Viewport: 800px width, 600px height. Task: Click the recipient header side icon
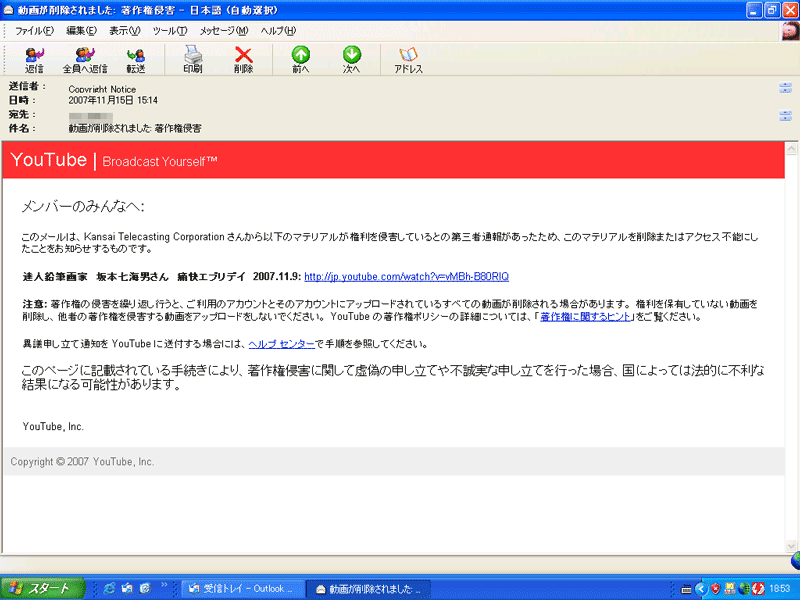pyautogui.click(x=786, y=116)
